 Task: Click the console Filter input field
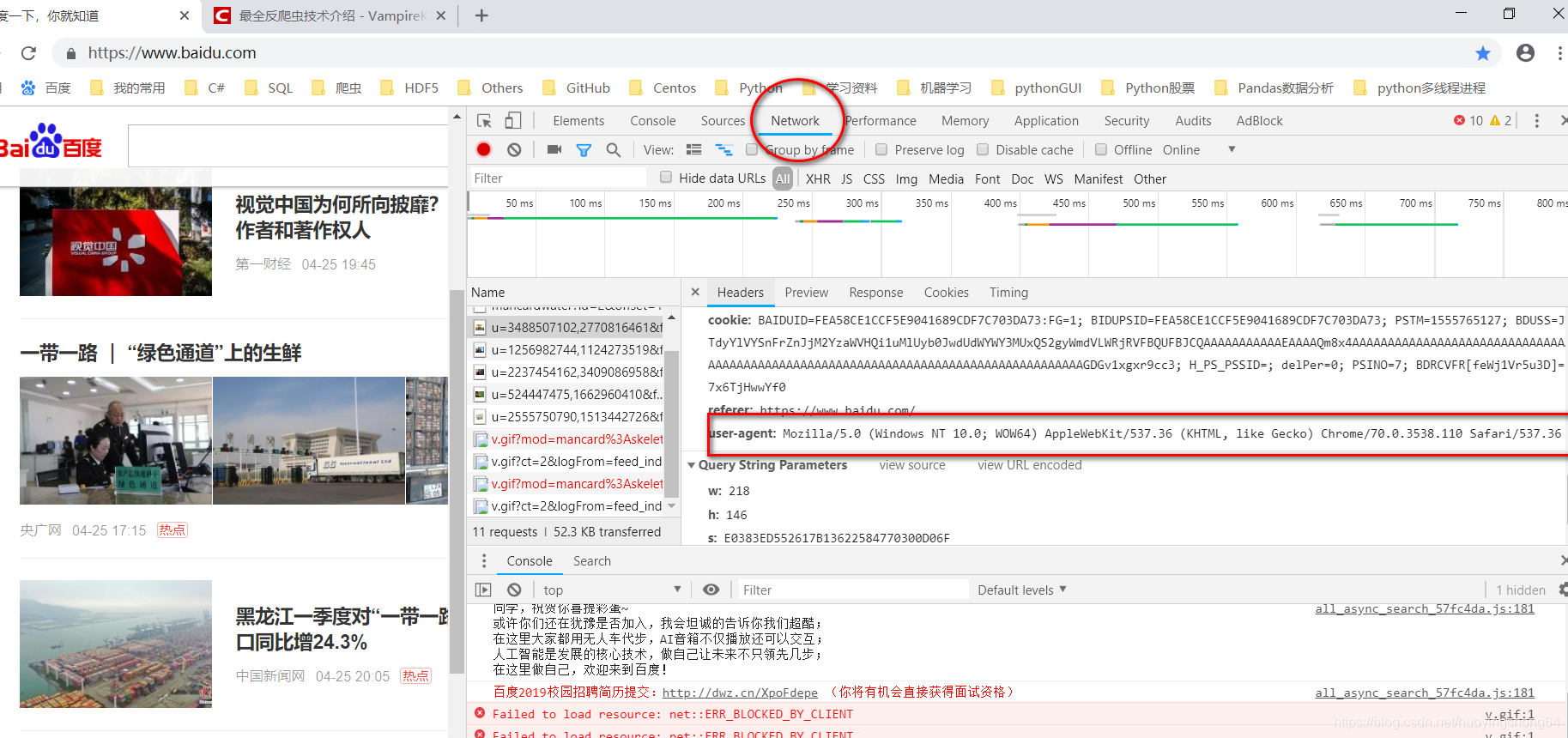[854, 590]
